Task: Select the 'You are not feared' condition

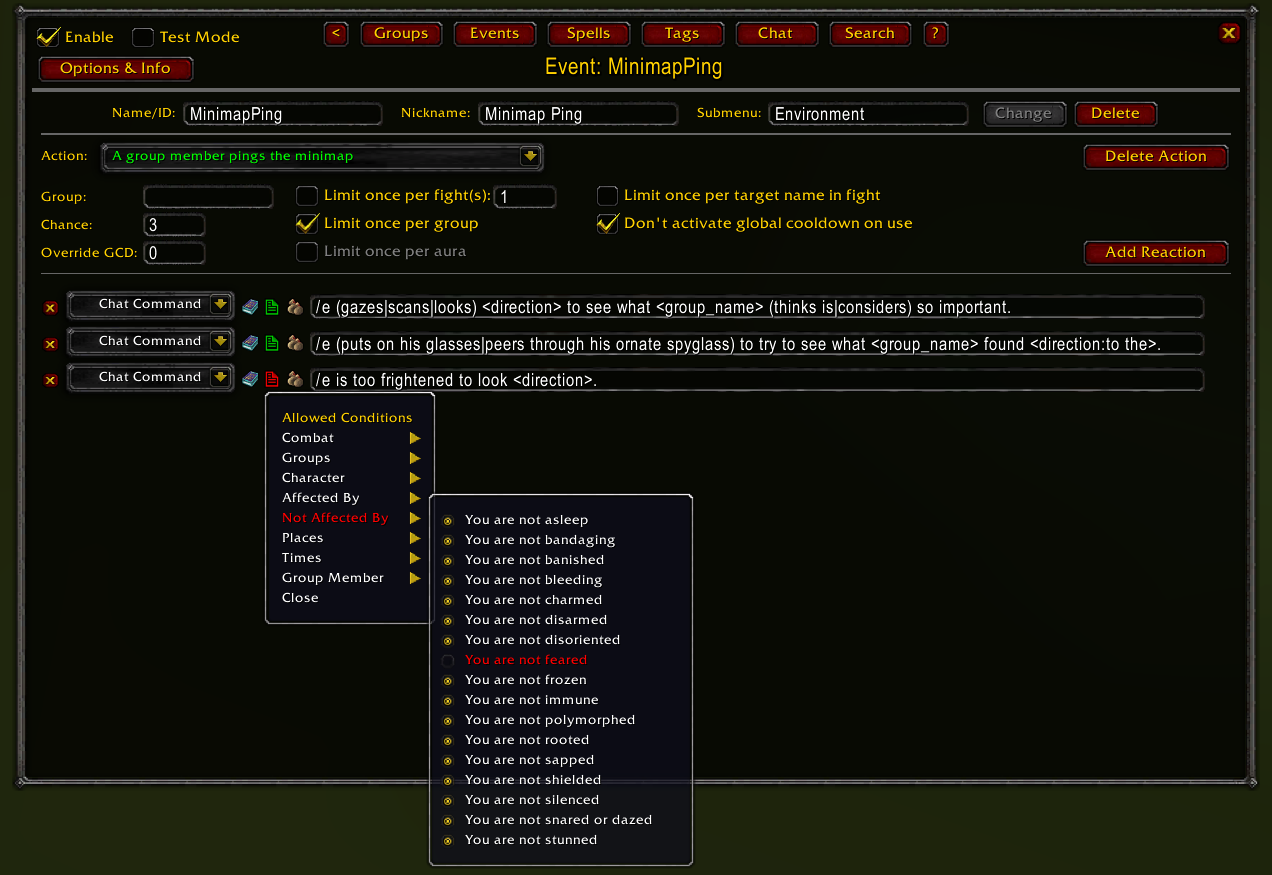Action: [x=526, y=660]
